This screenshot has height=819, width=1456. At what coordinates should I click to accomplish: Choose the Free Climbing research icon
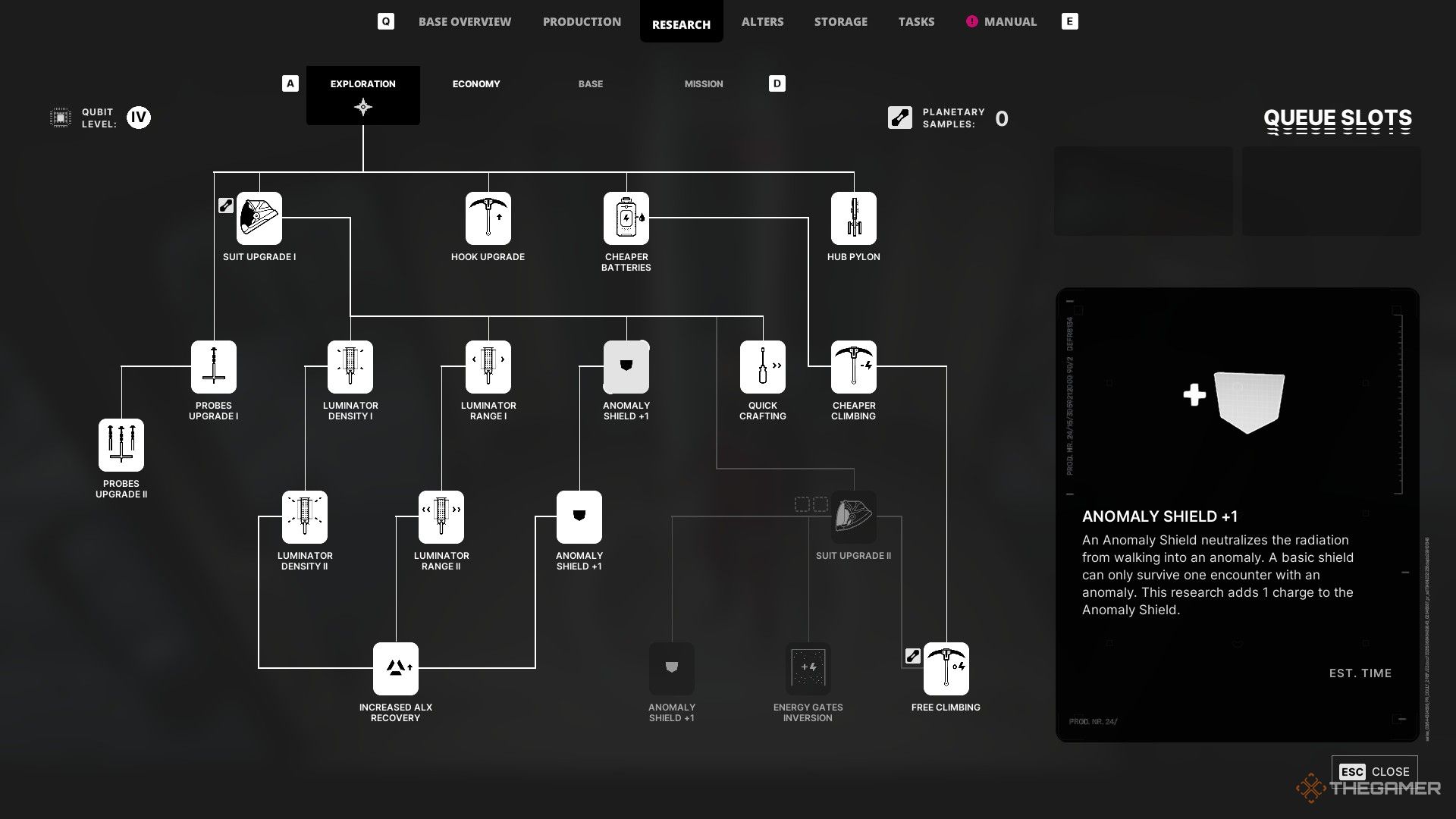(946, 669)
